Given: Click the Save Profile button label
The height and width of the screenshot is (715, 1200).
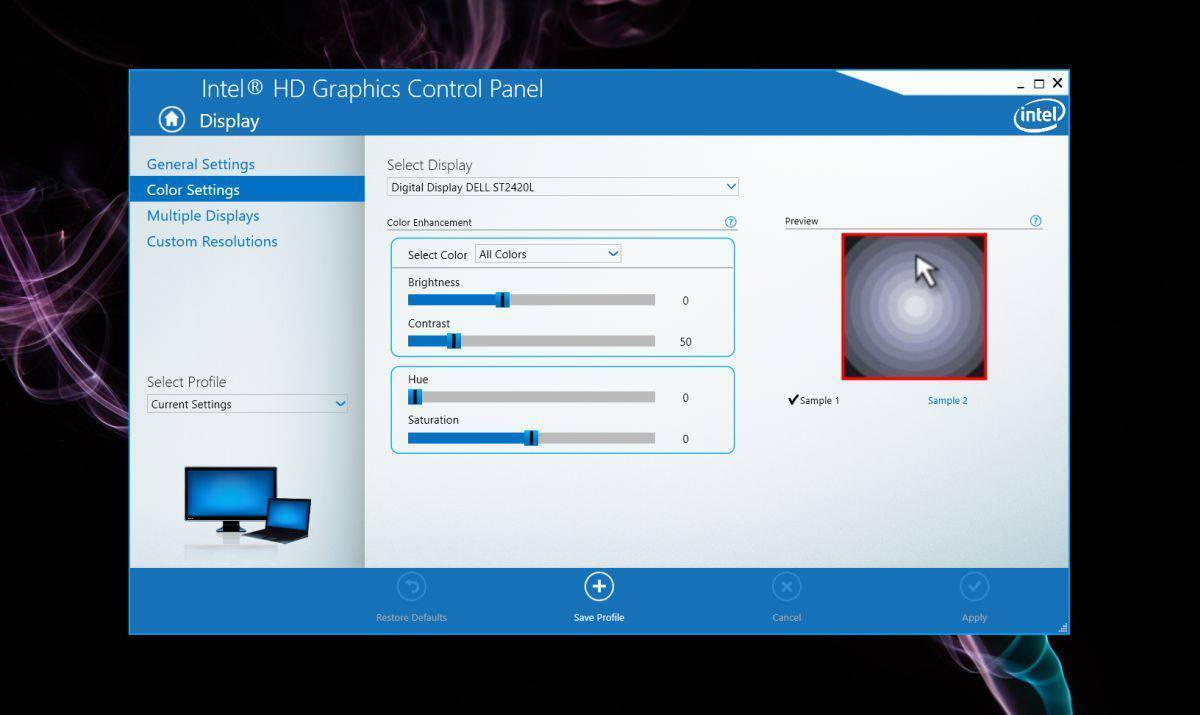Looking at the screenshot, I should [x=598, y=617].
